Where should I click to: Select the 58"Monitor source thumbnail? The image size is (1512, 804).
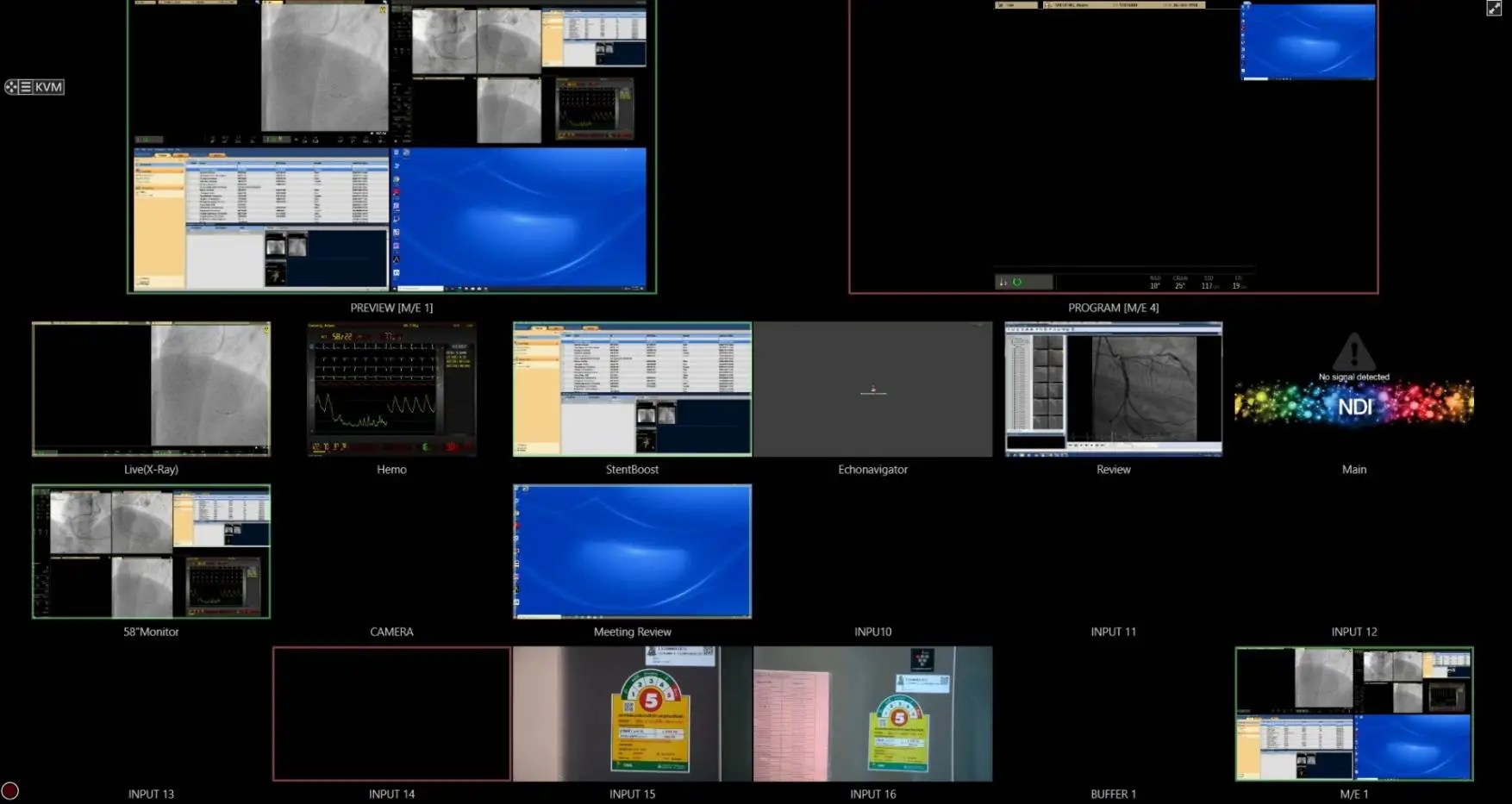pos(151,551)
